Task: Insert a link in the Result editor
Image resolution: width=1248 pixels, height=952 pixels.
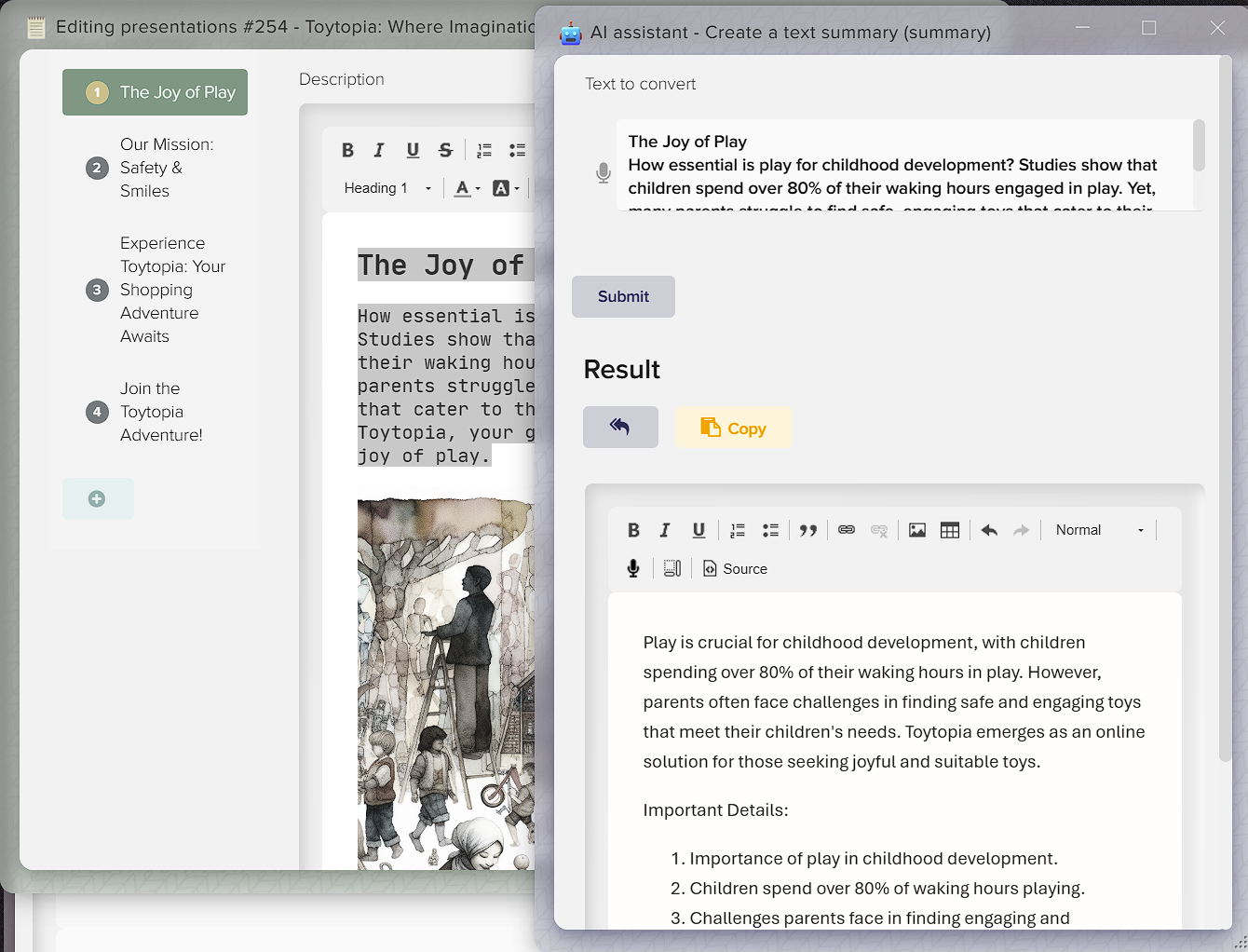Action: point(847,530)
